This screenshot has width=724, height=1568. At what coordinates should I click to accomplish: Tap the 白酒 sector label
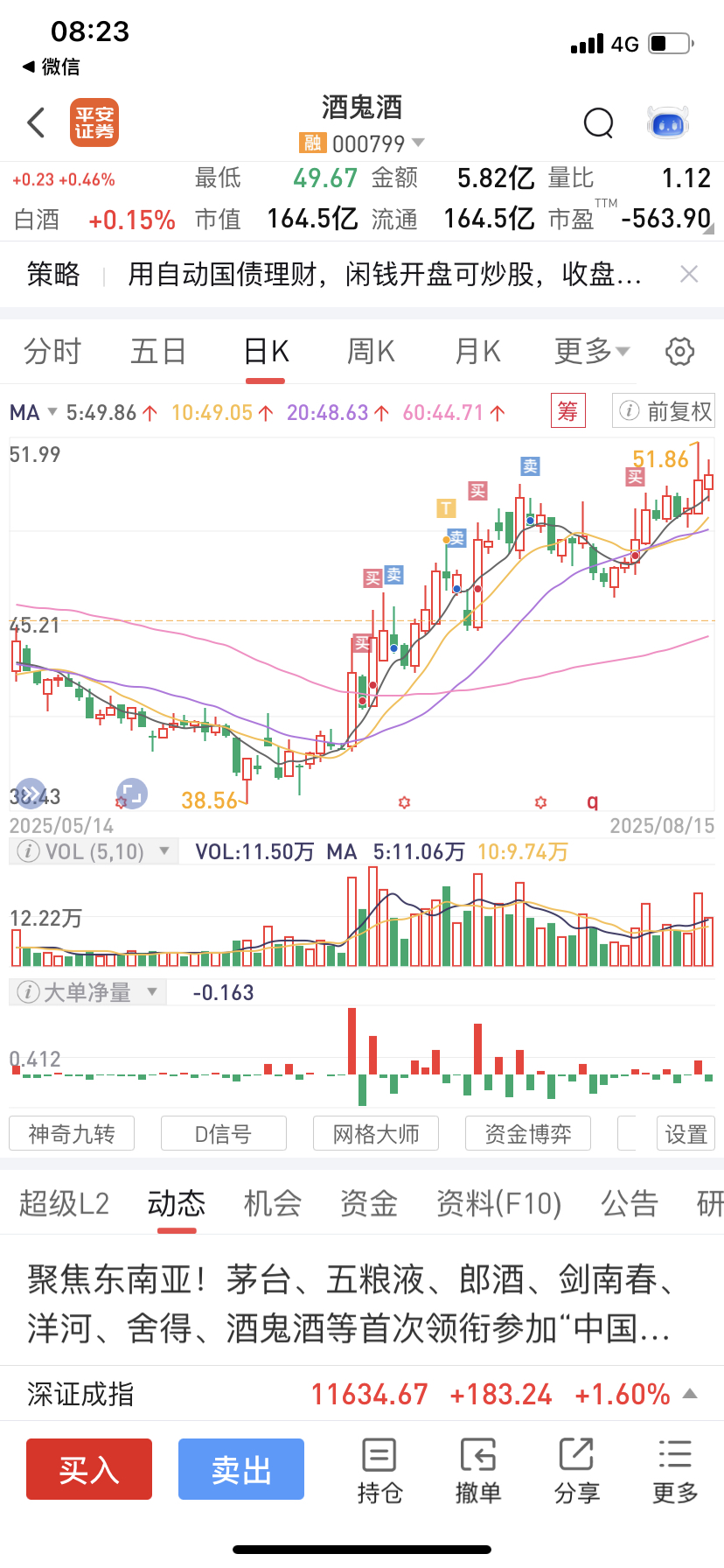click(x=37, y=220)
